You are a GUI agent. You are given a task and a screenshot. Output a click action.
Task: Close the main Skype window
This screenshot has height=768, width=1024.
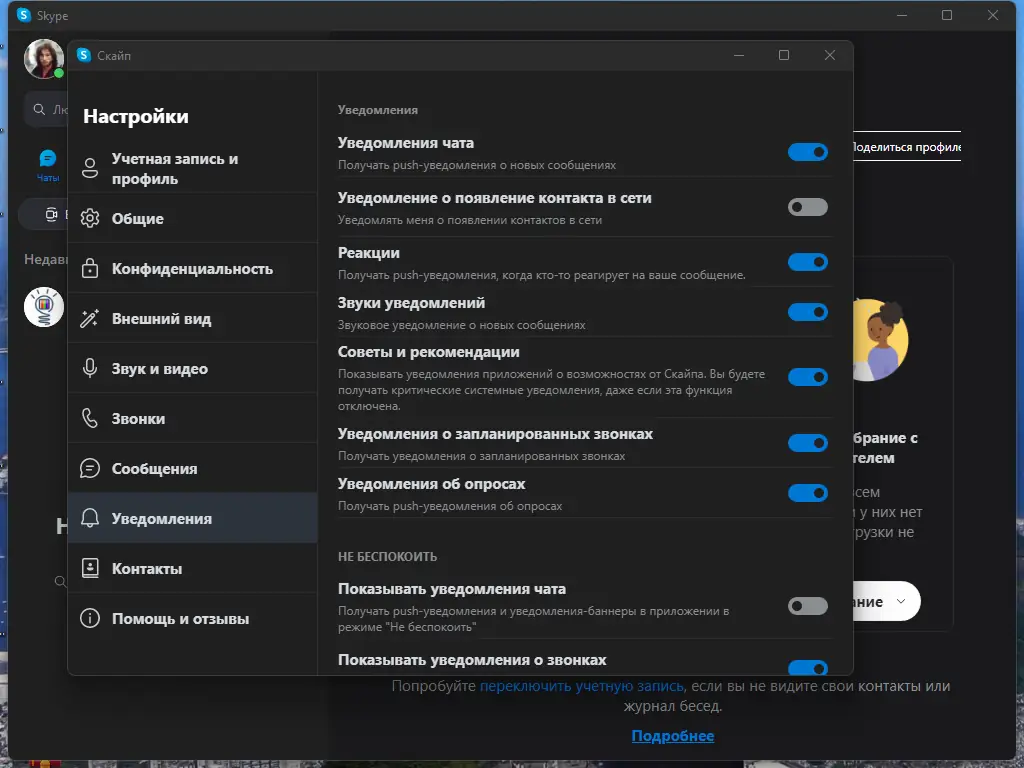[993, 15]
